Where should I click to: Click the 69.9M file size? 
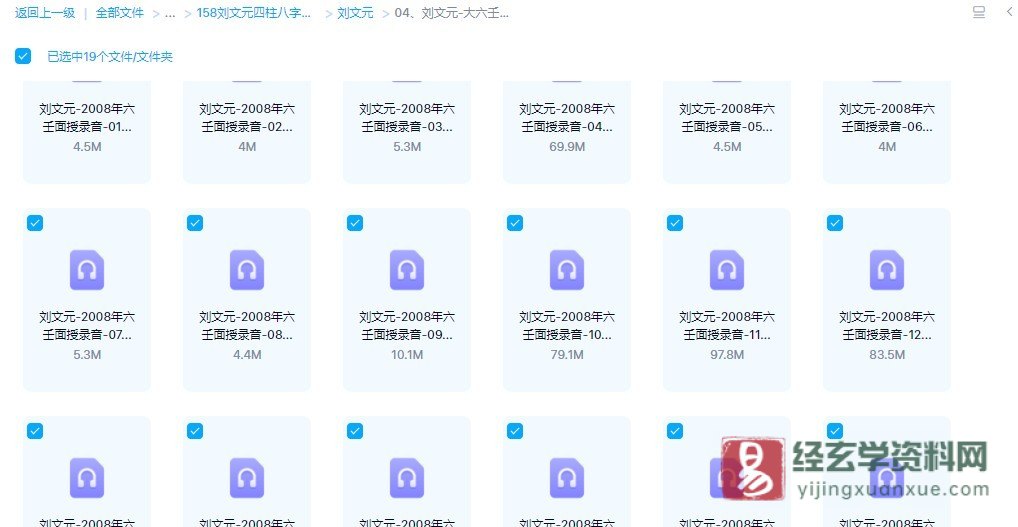[x=567, y=147]
